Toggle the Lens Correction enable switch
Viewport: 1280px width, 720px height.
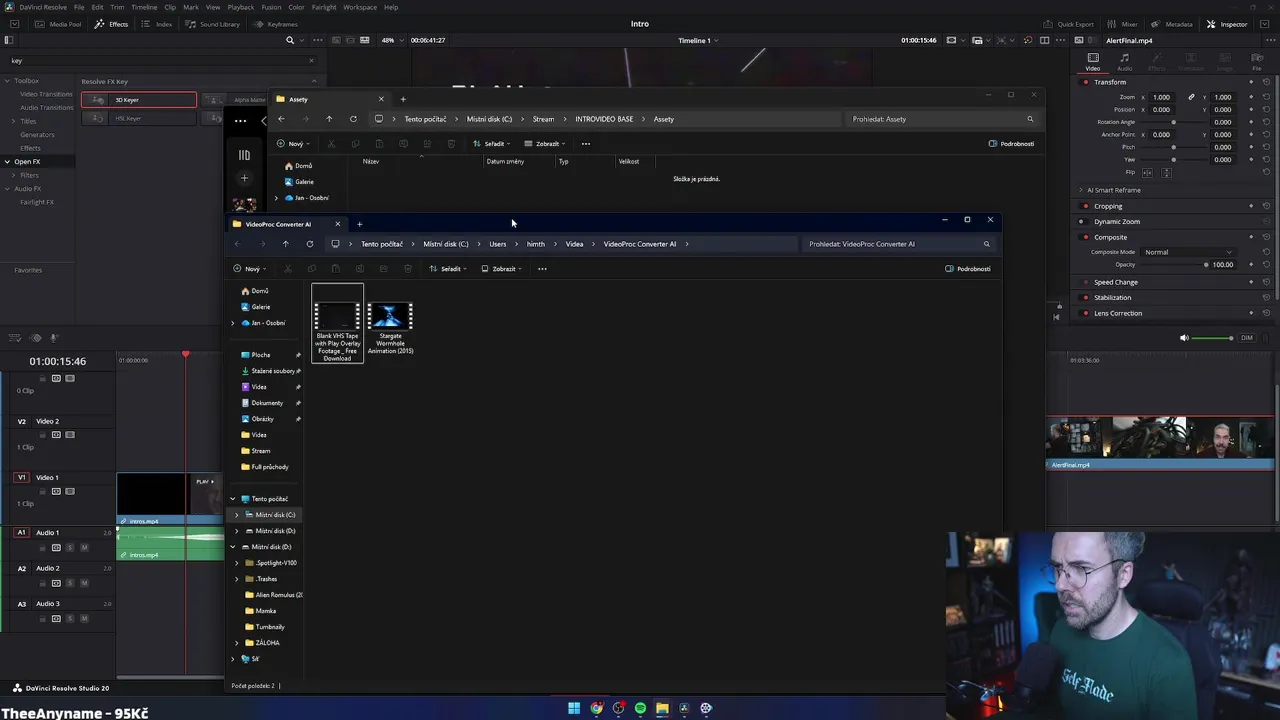[x=1085, y=313]
